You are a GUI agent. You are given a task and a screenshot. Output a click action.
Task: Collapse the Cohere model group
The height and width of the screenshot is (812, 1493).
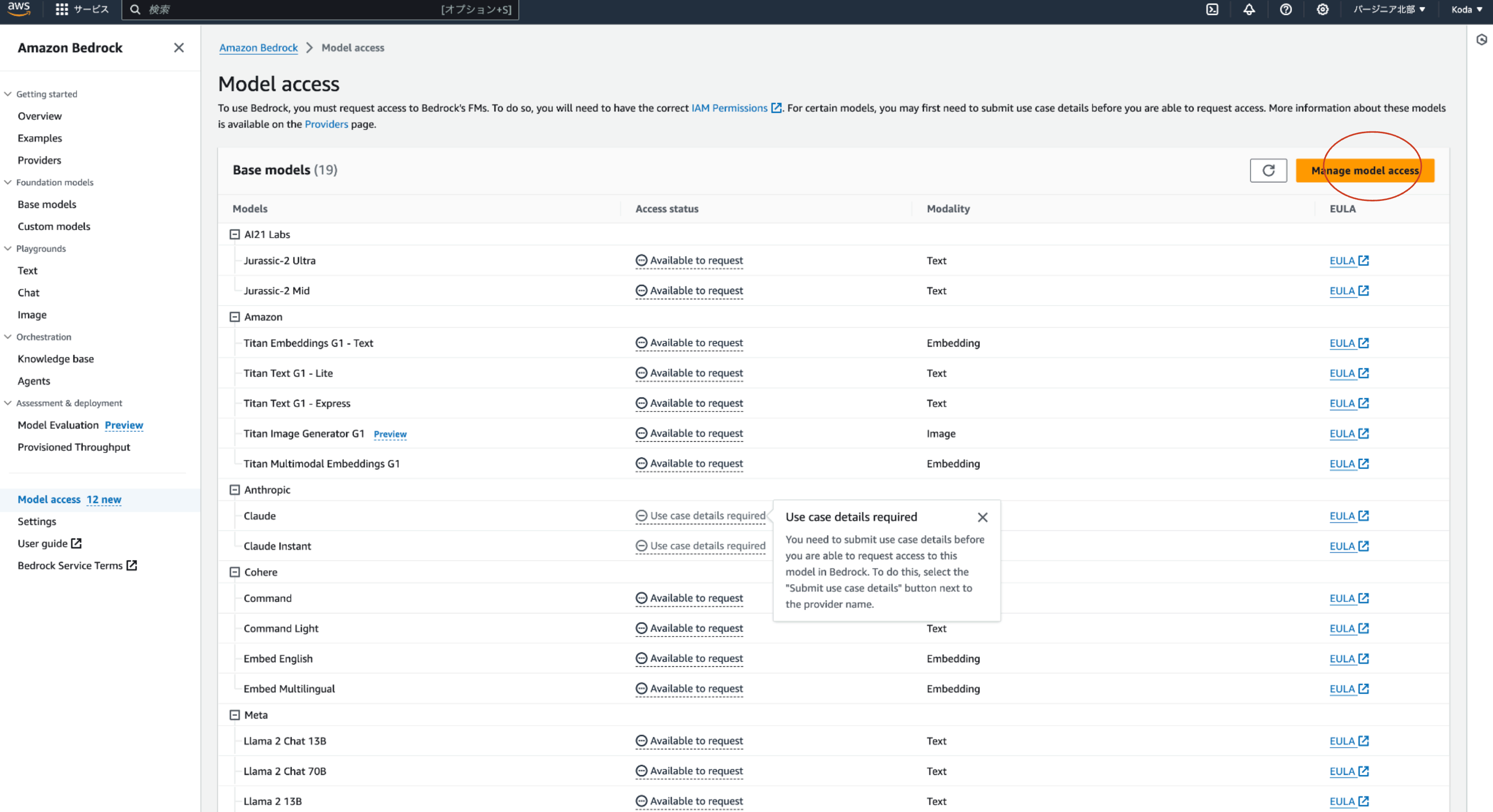(235, 572)
